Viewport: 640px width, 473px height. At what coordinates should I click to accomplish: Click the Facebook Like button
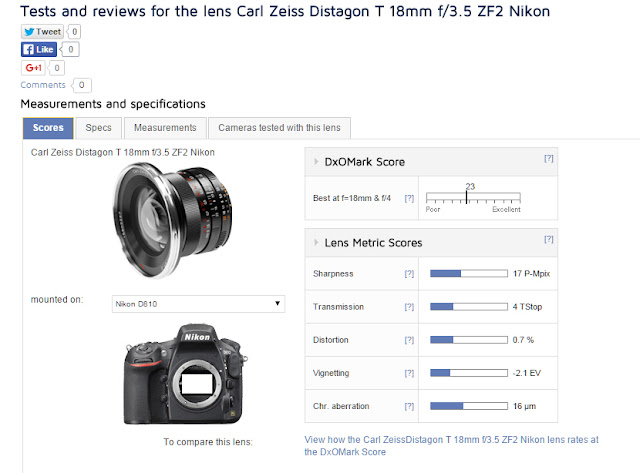[39, 49]
